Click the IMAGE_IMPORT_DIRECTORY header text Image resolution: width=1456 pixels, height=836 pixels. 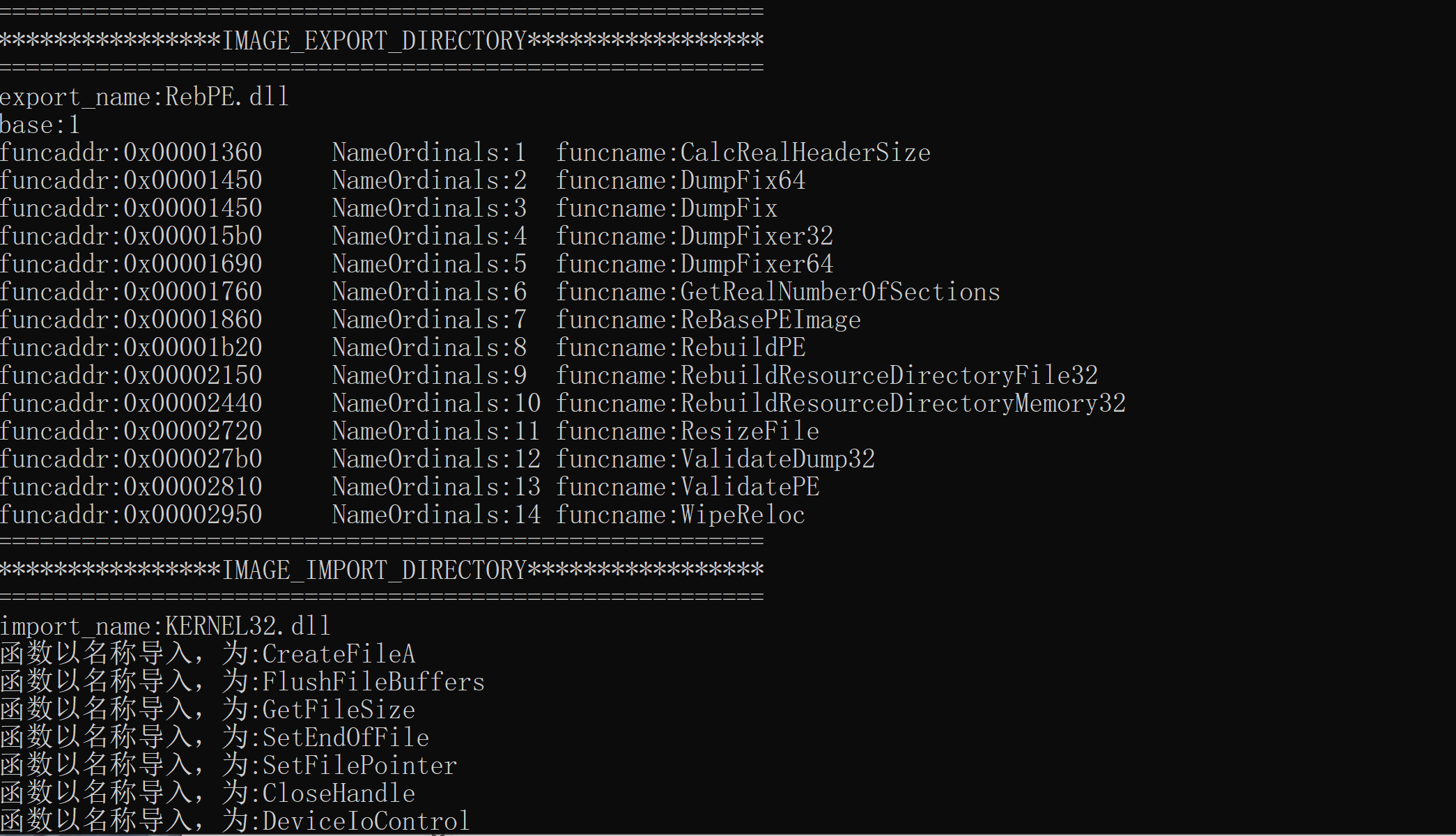374,571
